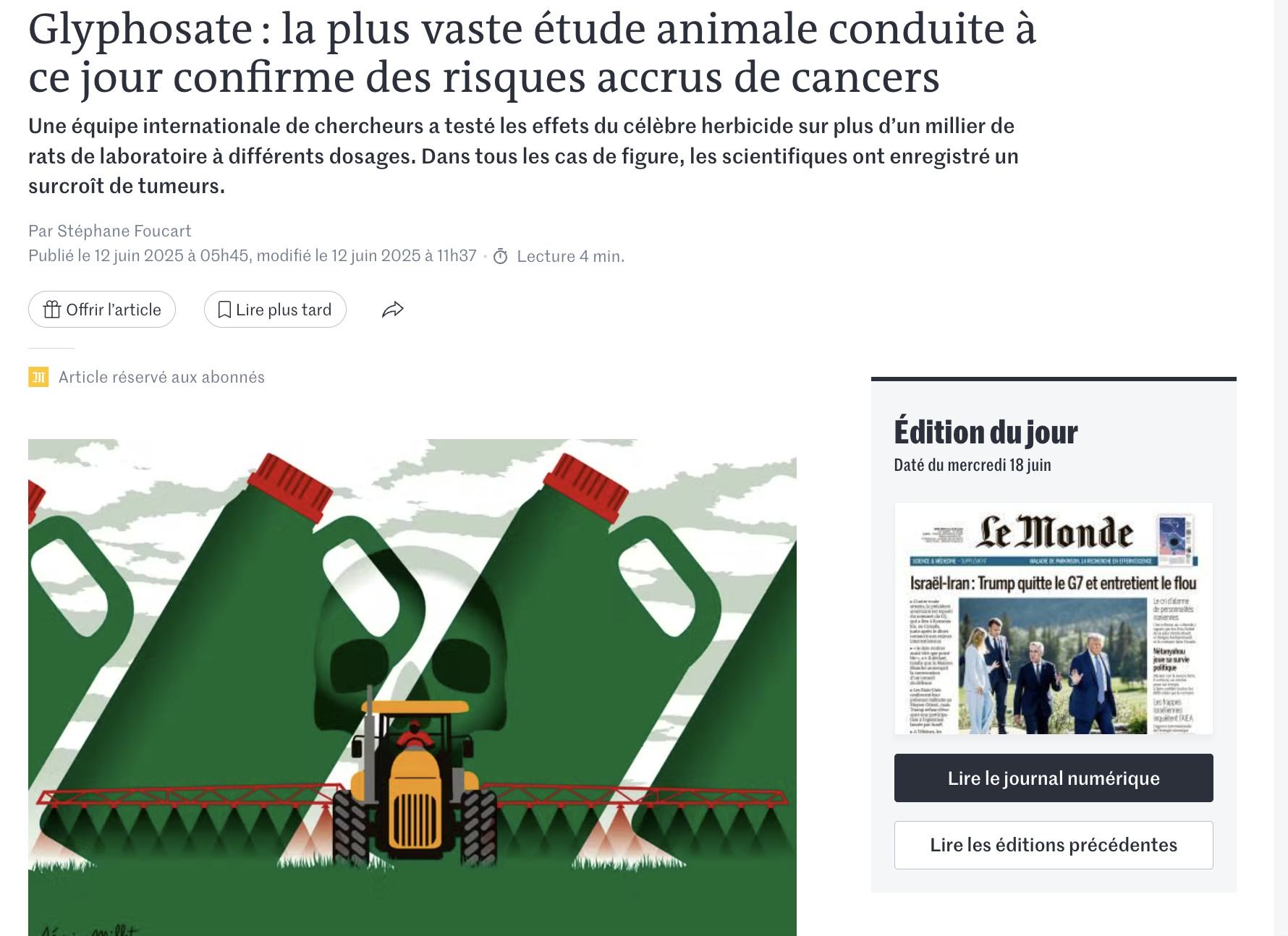This screenshot has height=936, width=1288.
Task: Click the page's vertical scrollbar
Action: tap(1281, 468)
